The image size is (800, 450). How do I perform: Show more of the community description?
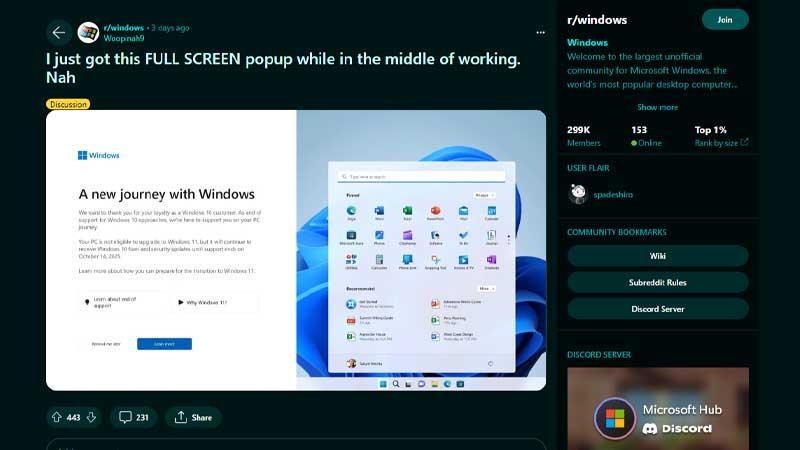657,107
